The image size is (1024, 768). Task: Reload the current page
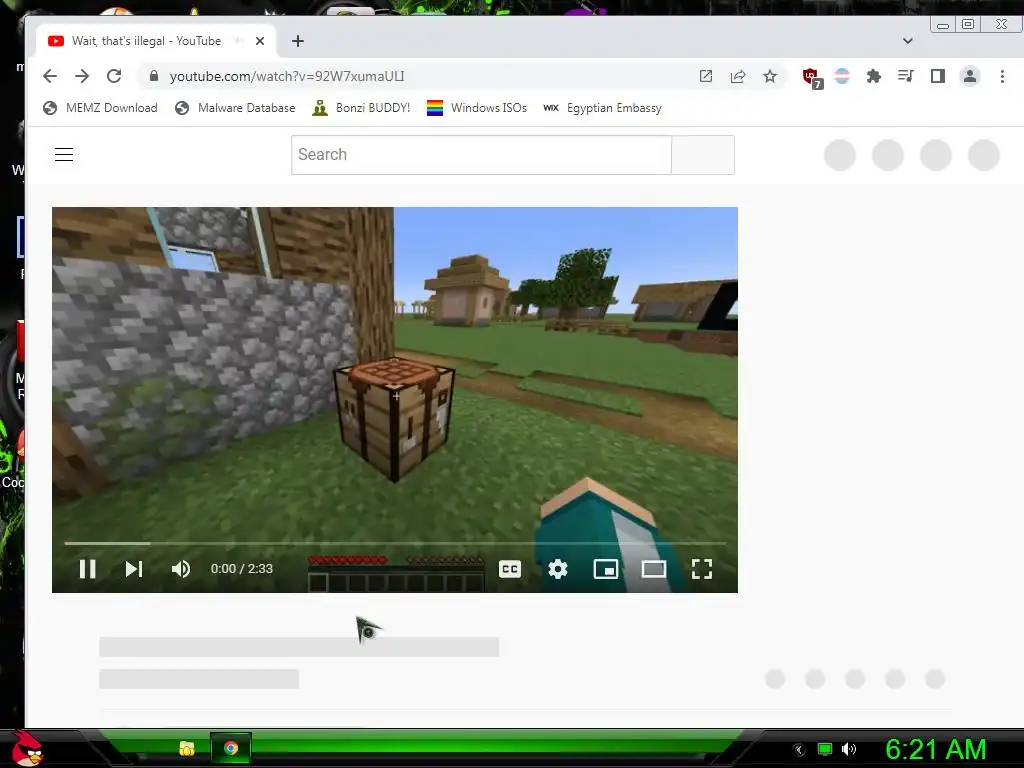[x=114, y=76]
